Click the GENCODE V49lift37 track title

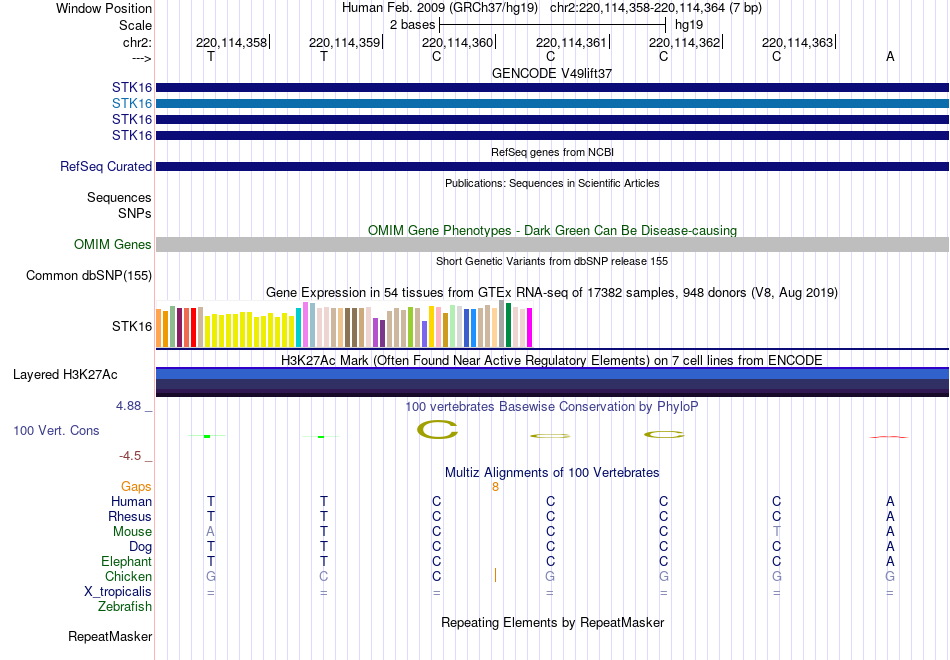click(552, 73)
